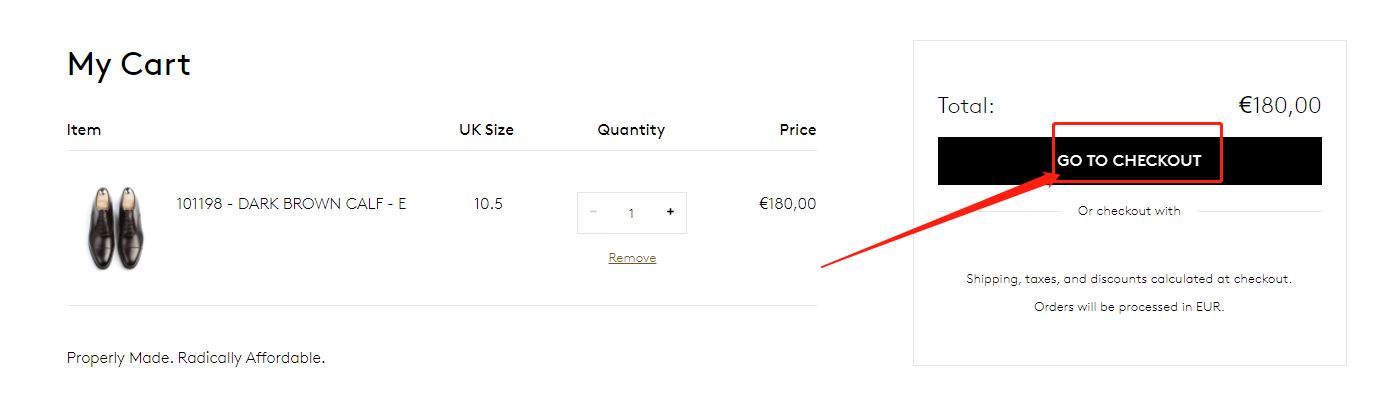
Task: Click the Item column header
Action: click(x=84, y=130)
